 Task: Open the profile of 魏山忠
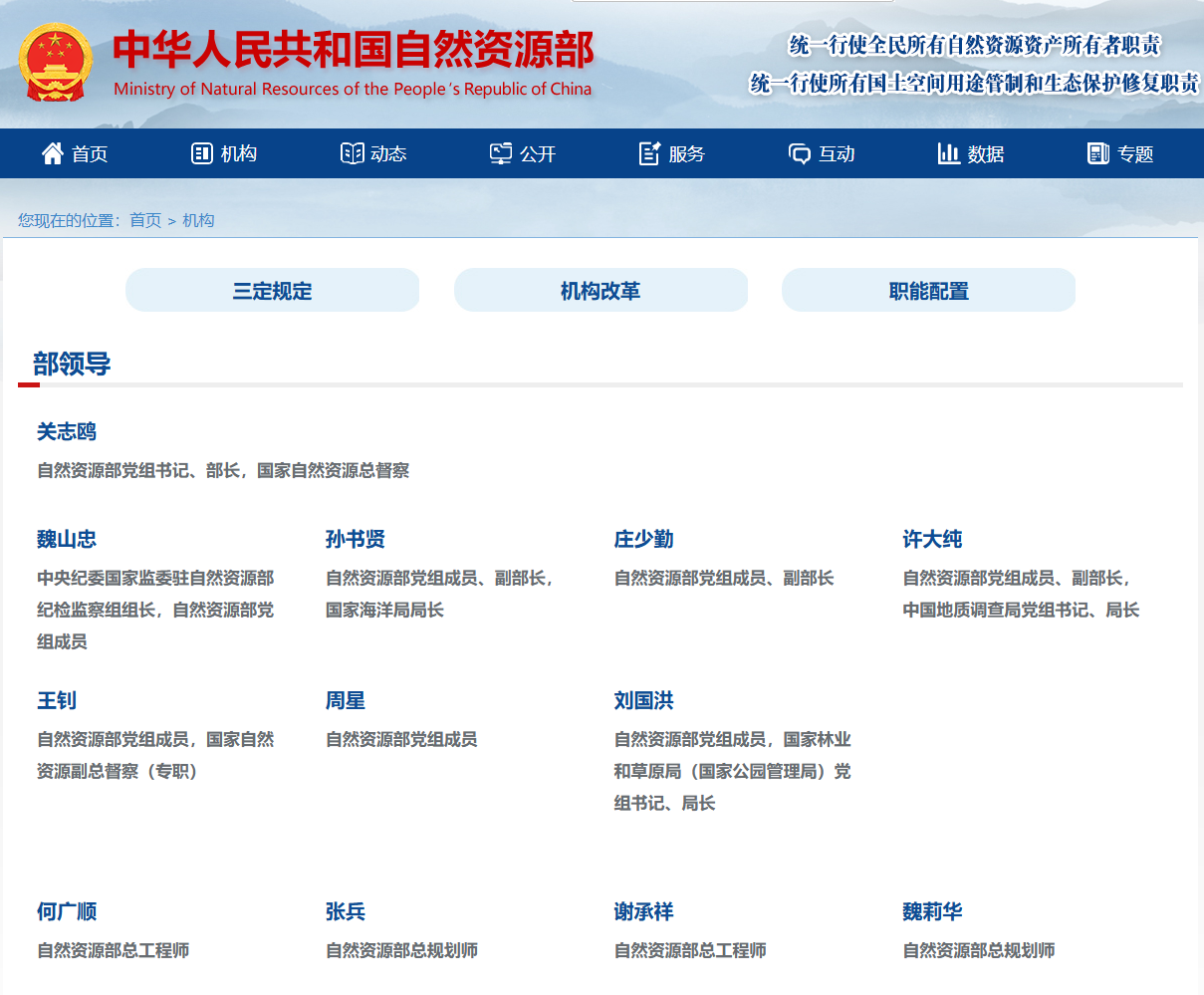(67, 539)
